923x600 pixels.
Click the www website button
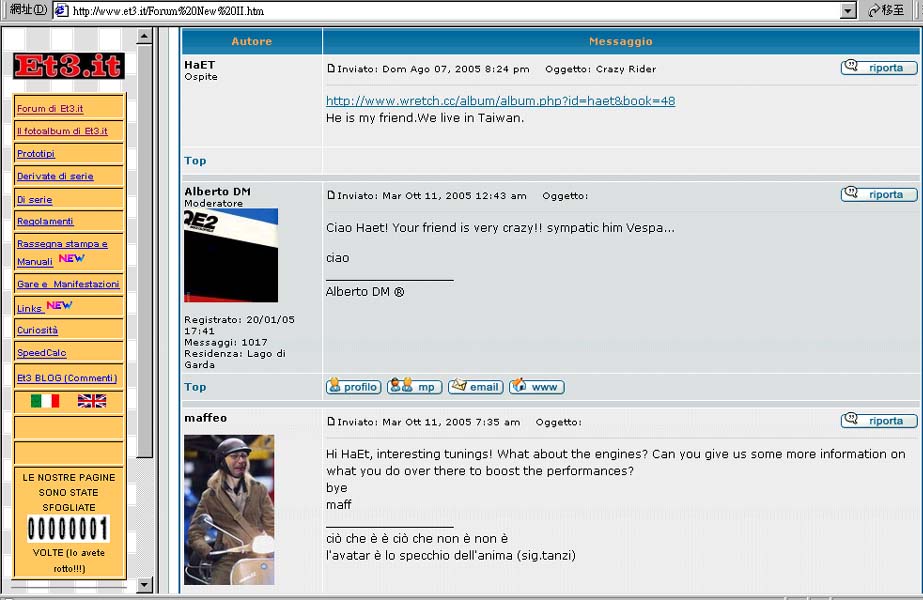536,387
